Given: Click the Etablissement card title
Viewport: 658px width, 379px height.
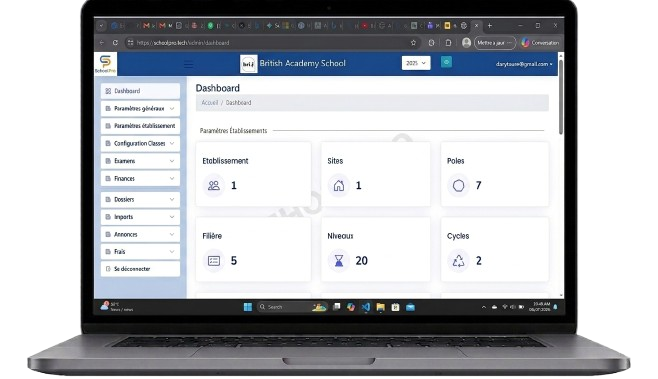Looking at the screenshot, I should click(x=225, y=161).
